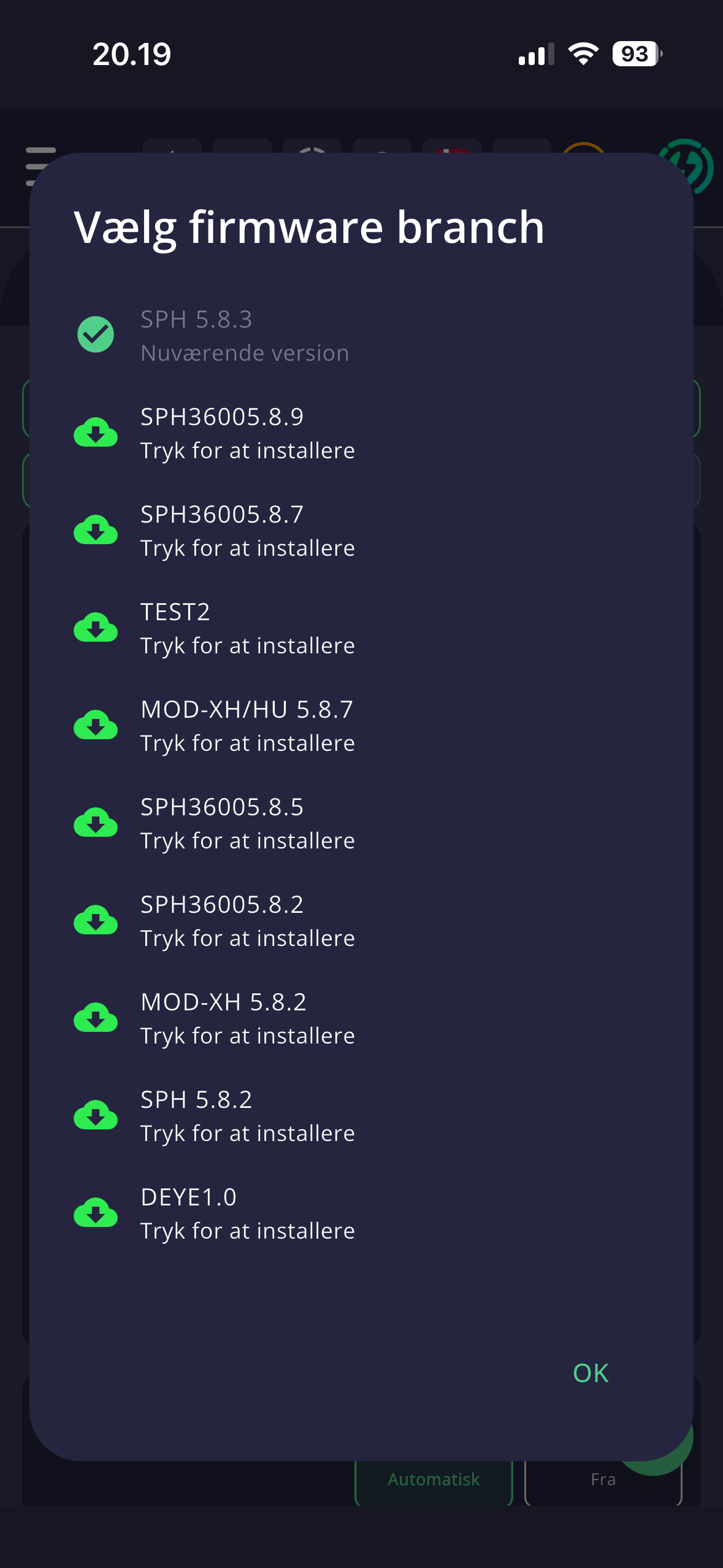Choose the MOD-XH 5.8.2 firmware entry
Screen dimensions: 723x1568
[361, 1018]
